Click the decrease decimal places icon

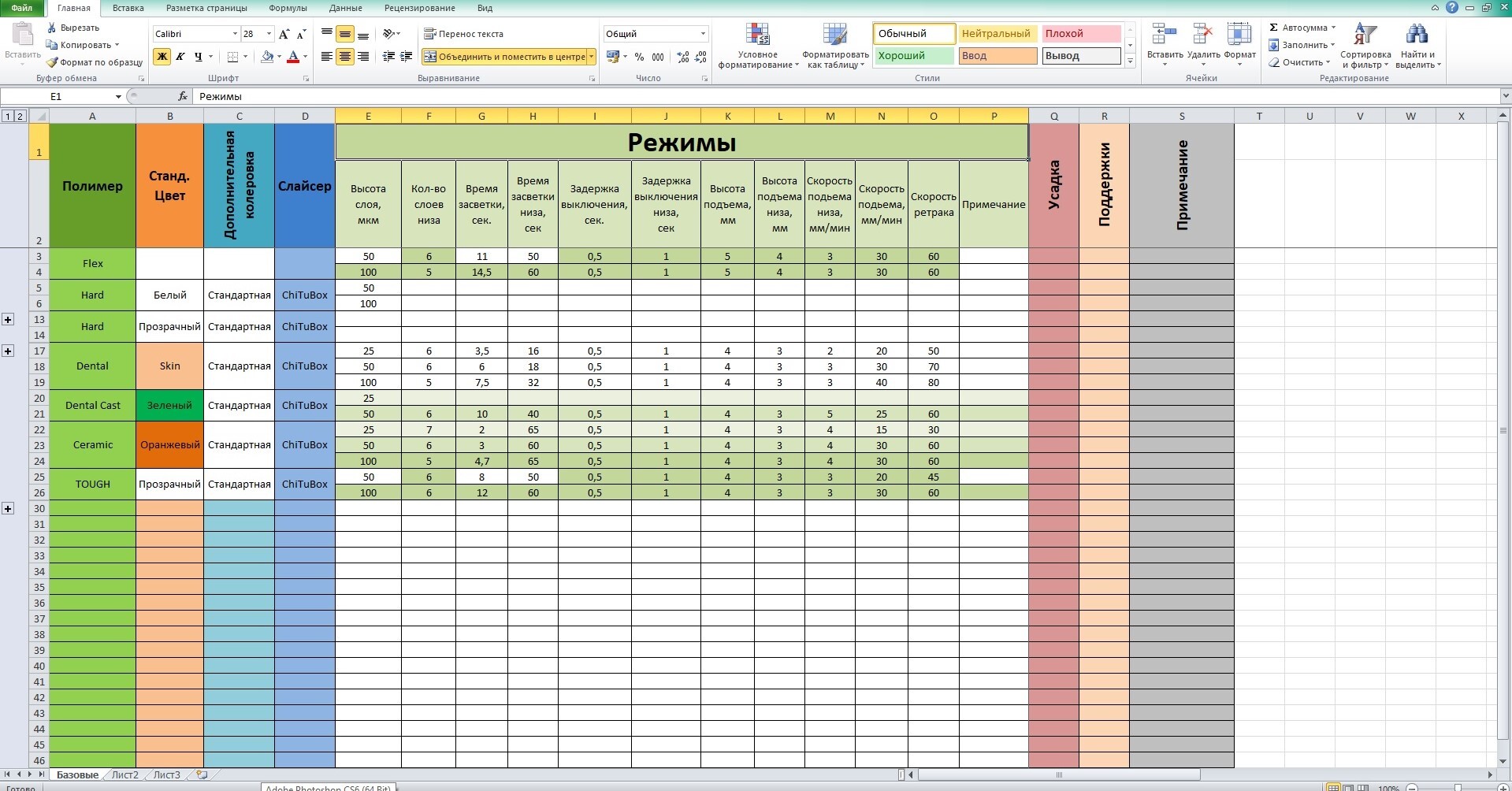(701, 57)
